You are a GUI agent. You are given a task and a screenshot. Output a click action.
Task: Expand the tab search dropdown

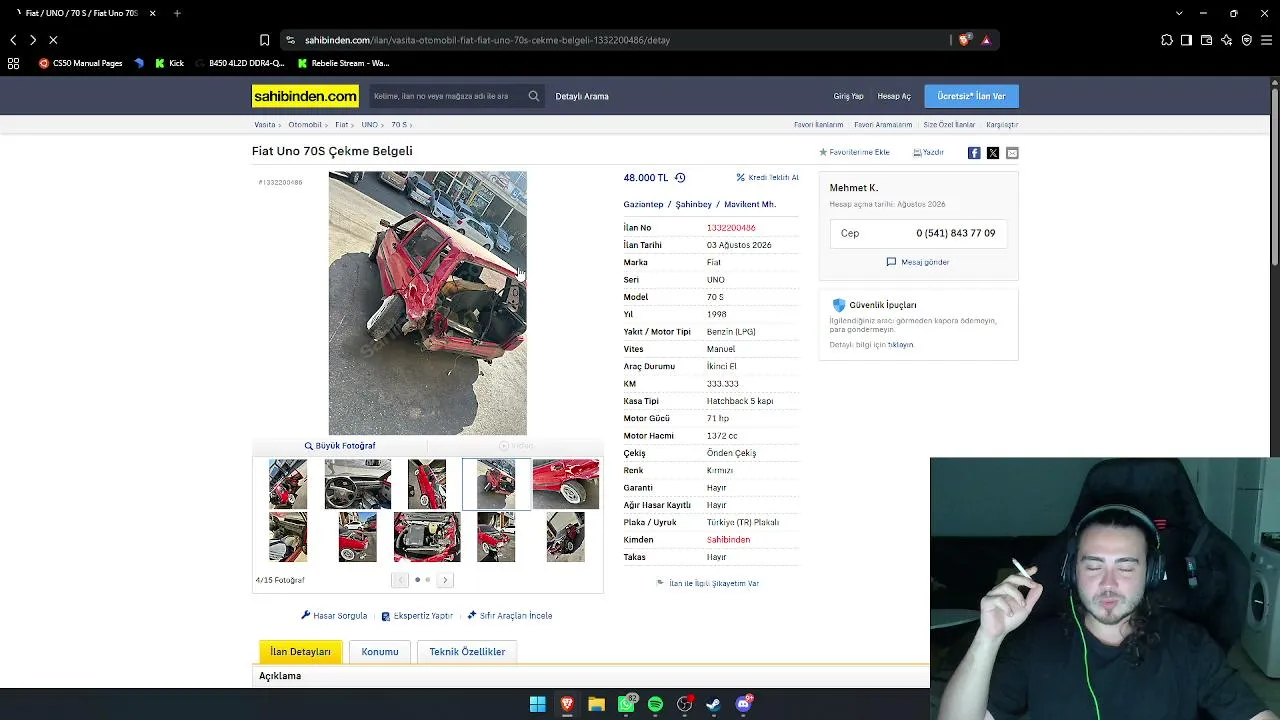tap(1179, 13)
